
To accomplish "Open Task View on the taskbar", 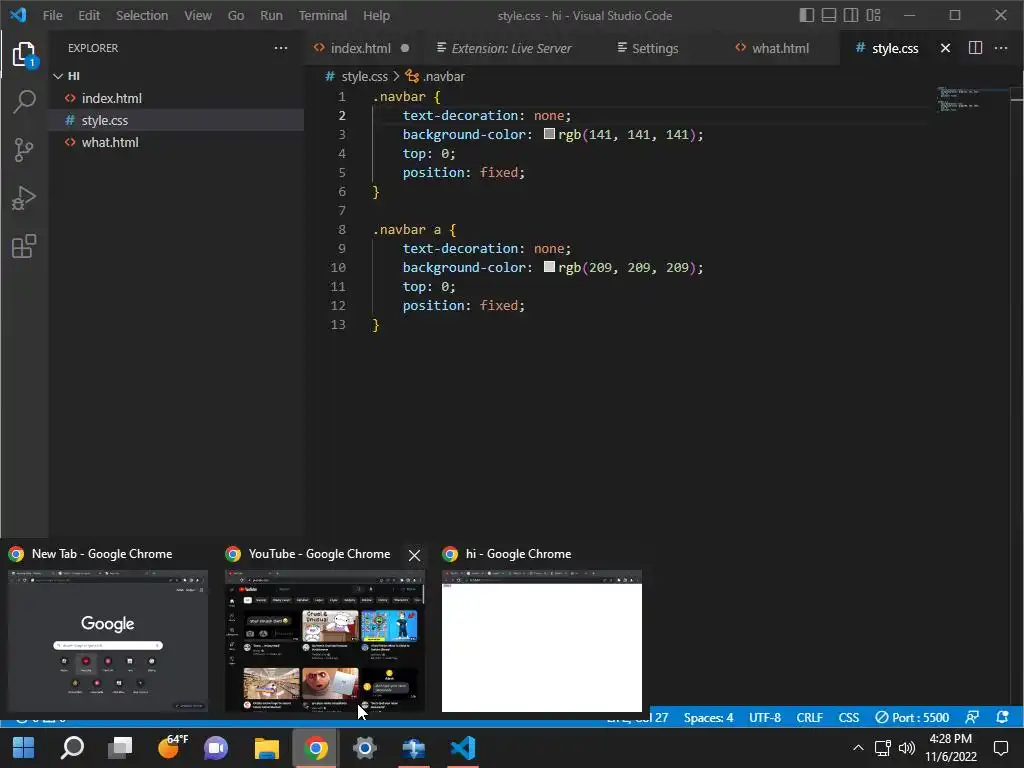I will [x=120, y=748].
